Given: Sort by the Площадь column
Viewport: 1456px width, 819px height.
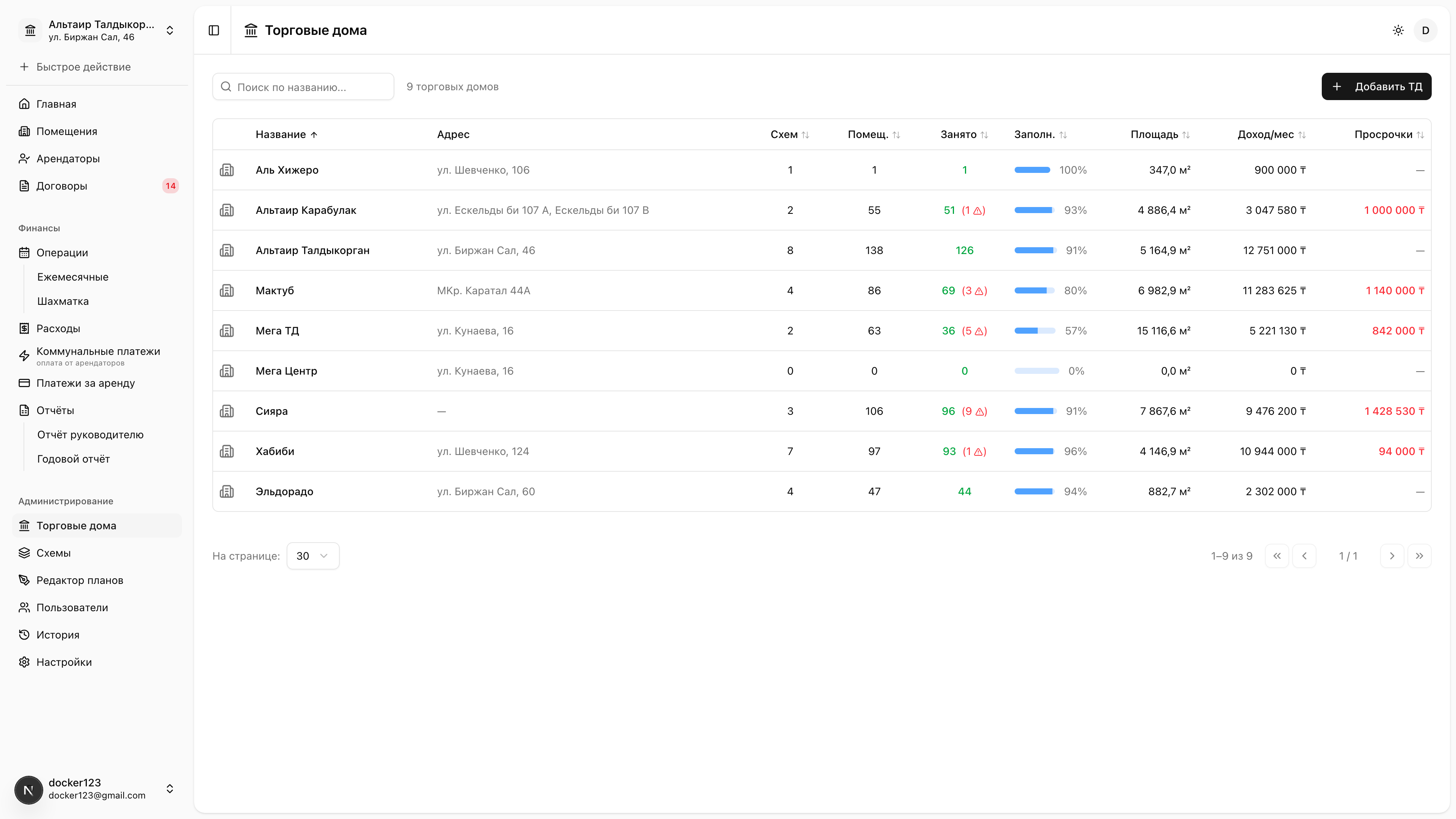Looking at the screenshot, I should pyautogui.click(x=1160, y=135).
